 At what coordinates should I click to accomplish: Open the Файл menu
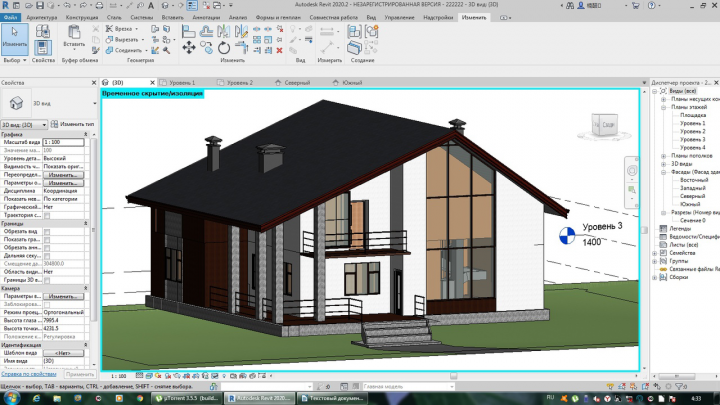click(x=10, y=17)
